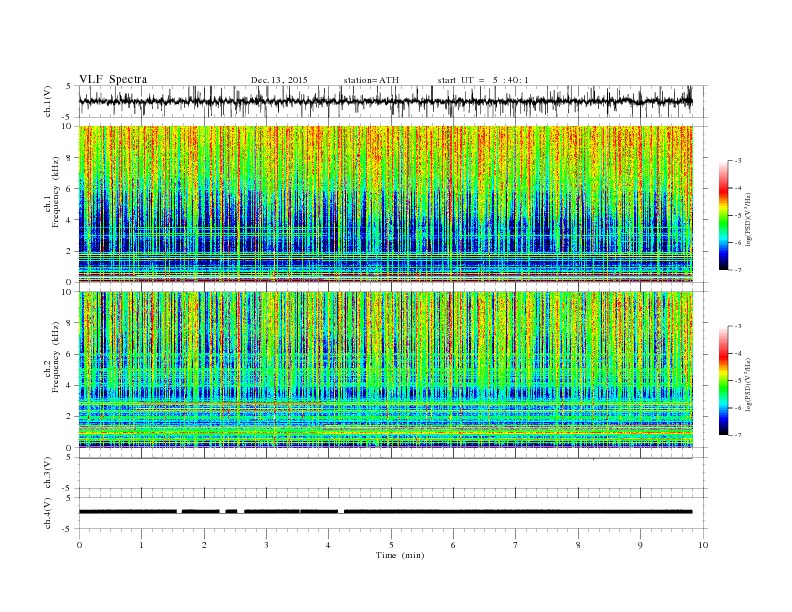
Task: Click the 'ch.1(V)' waveform axis label
Action: coord(48,101)
